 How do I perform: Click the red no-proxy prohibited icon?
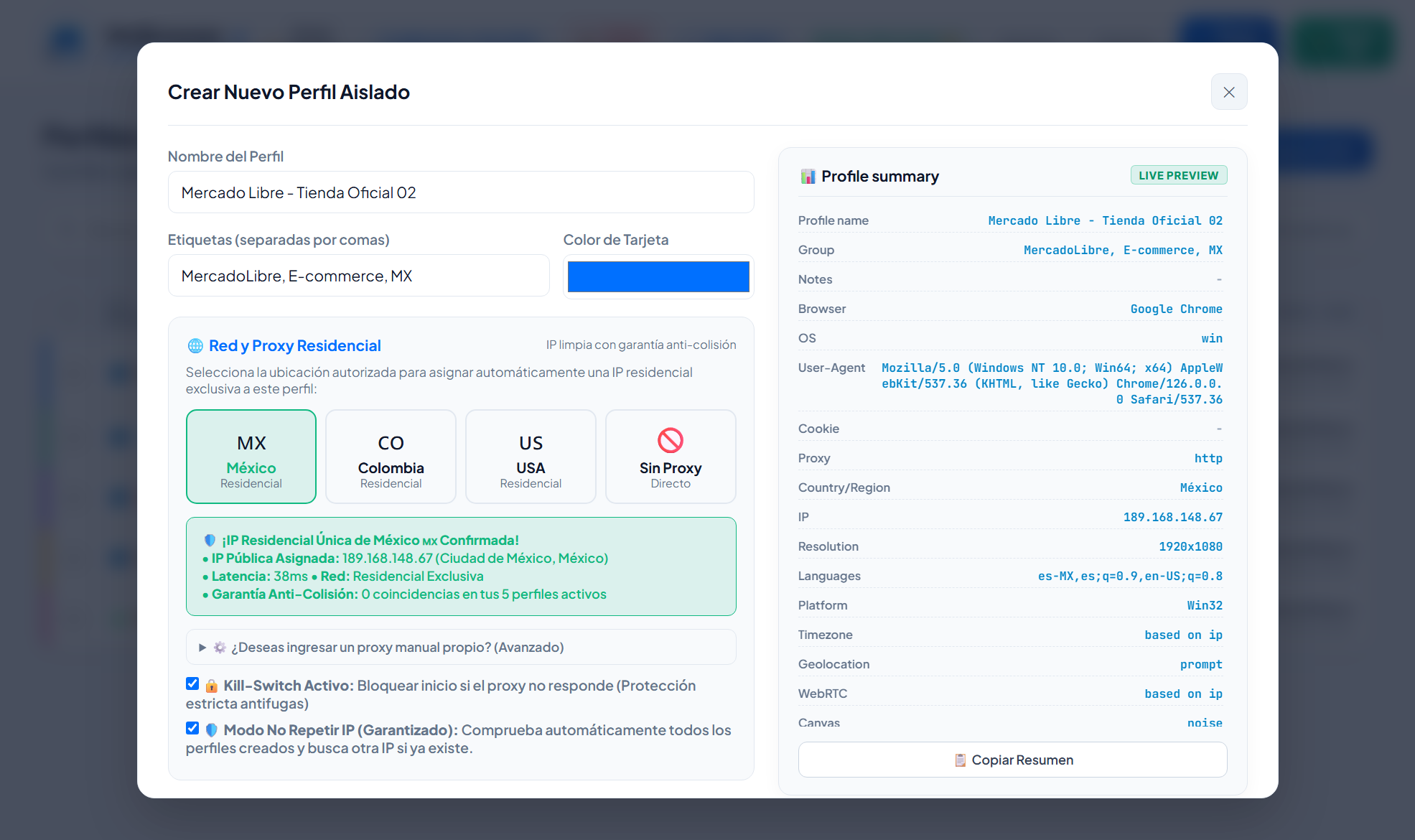tap(671, 440)
